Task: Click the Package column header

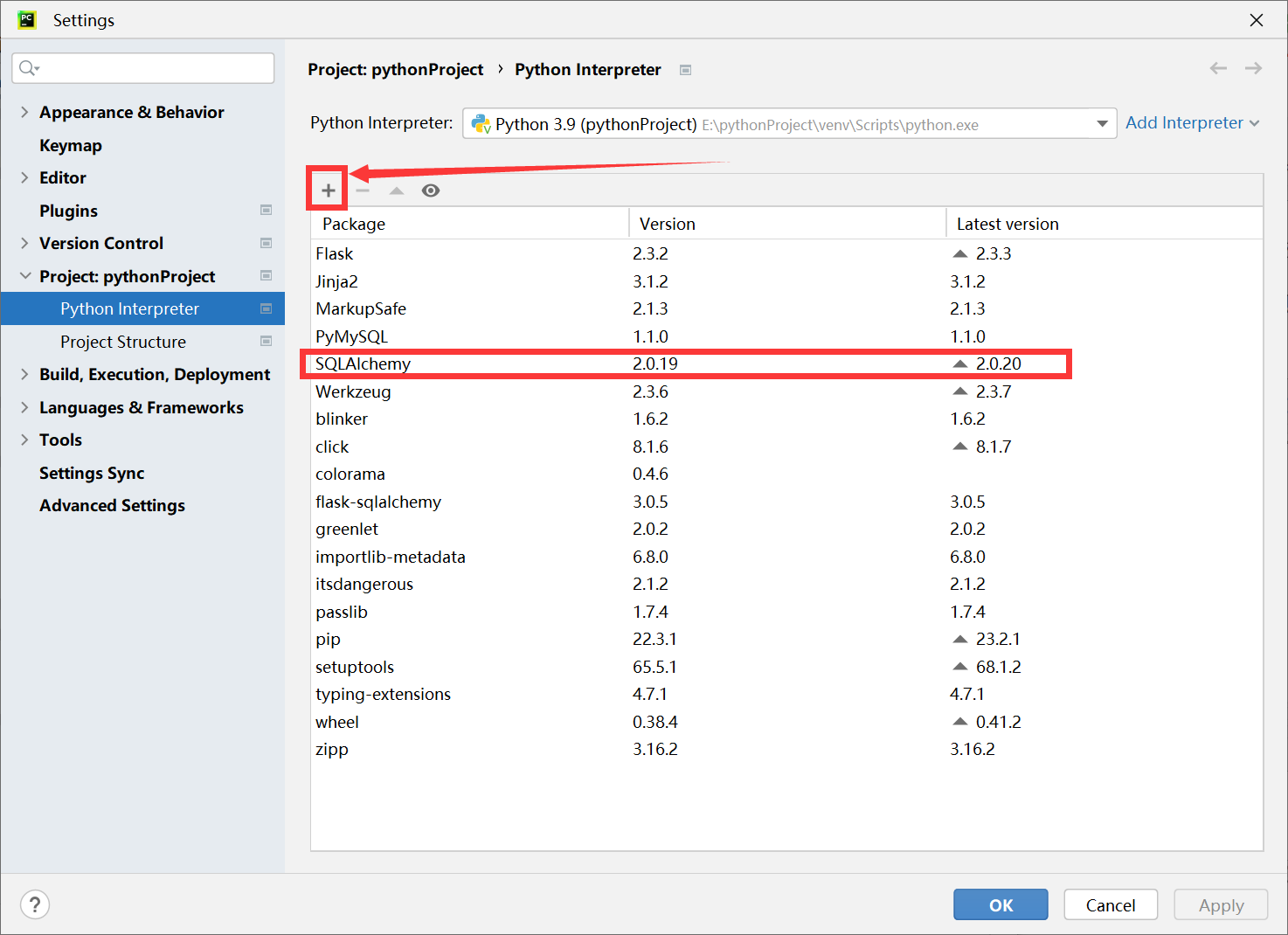Action: [470, 224]
